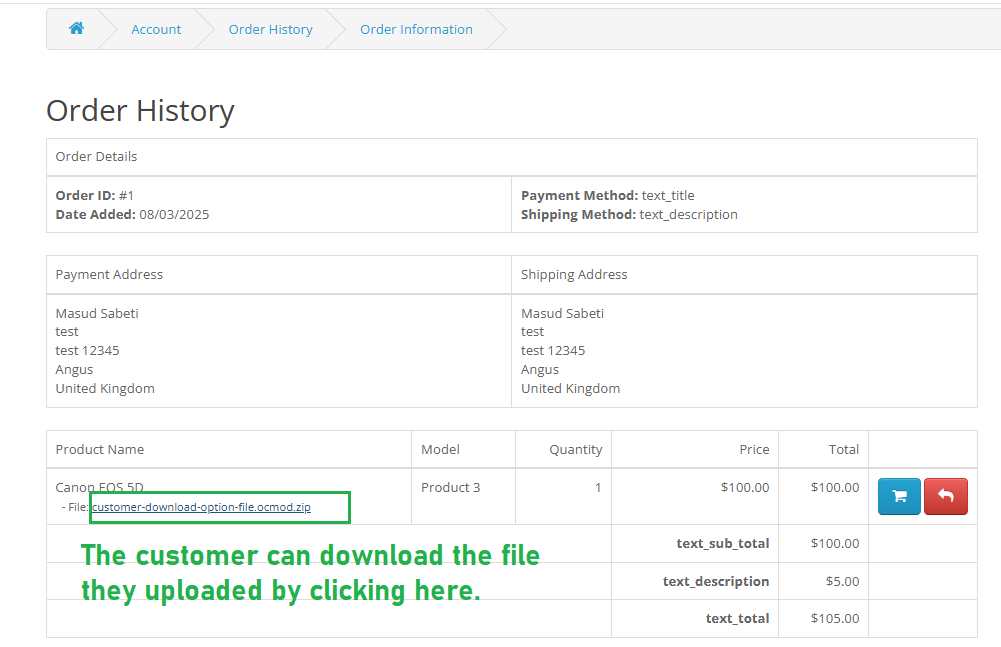
Task: Click the Quantity column header
Action: click(575, 449)
